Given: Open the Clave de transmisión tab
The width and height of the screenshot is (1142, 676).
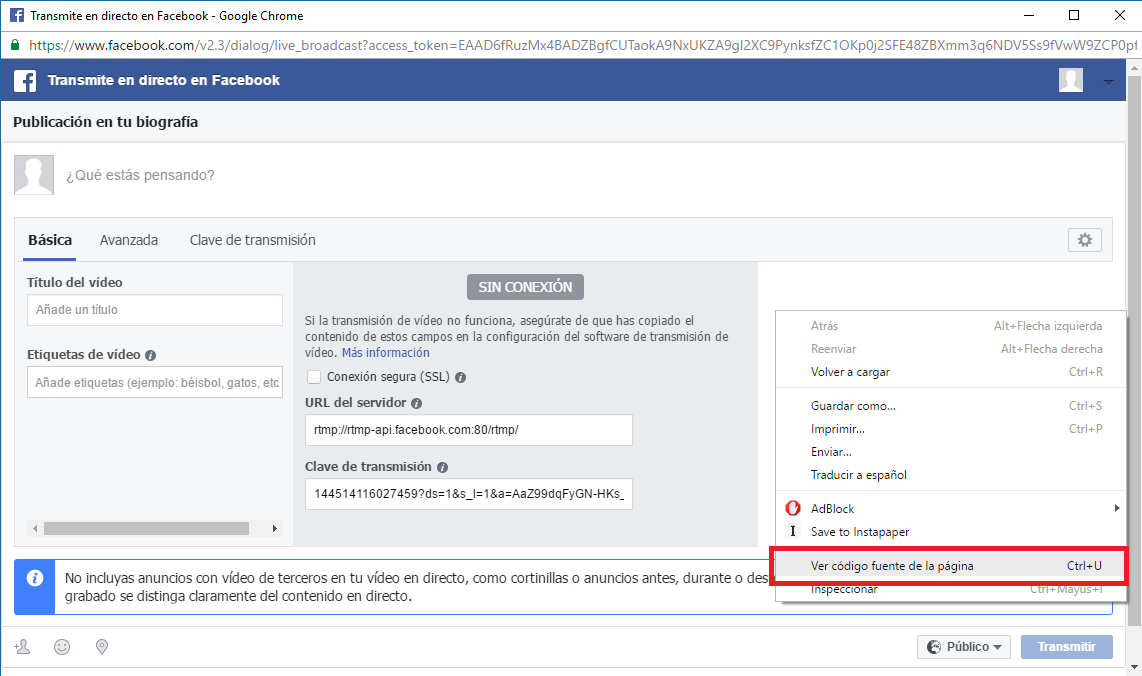Looking at the screenshot, I should [x=253, y=240].
